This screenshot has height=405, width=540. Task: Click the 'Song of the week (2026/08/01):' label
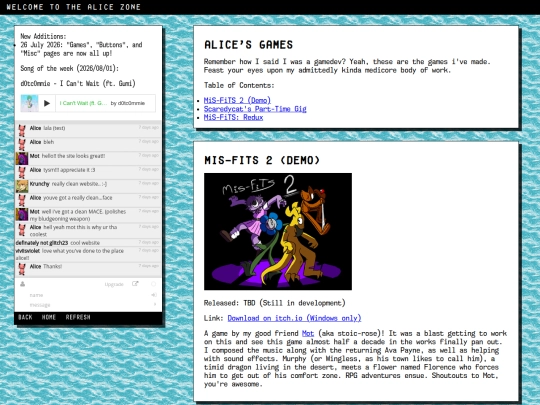(x=69, y=68)
